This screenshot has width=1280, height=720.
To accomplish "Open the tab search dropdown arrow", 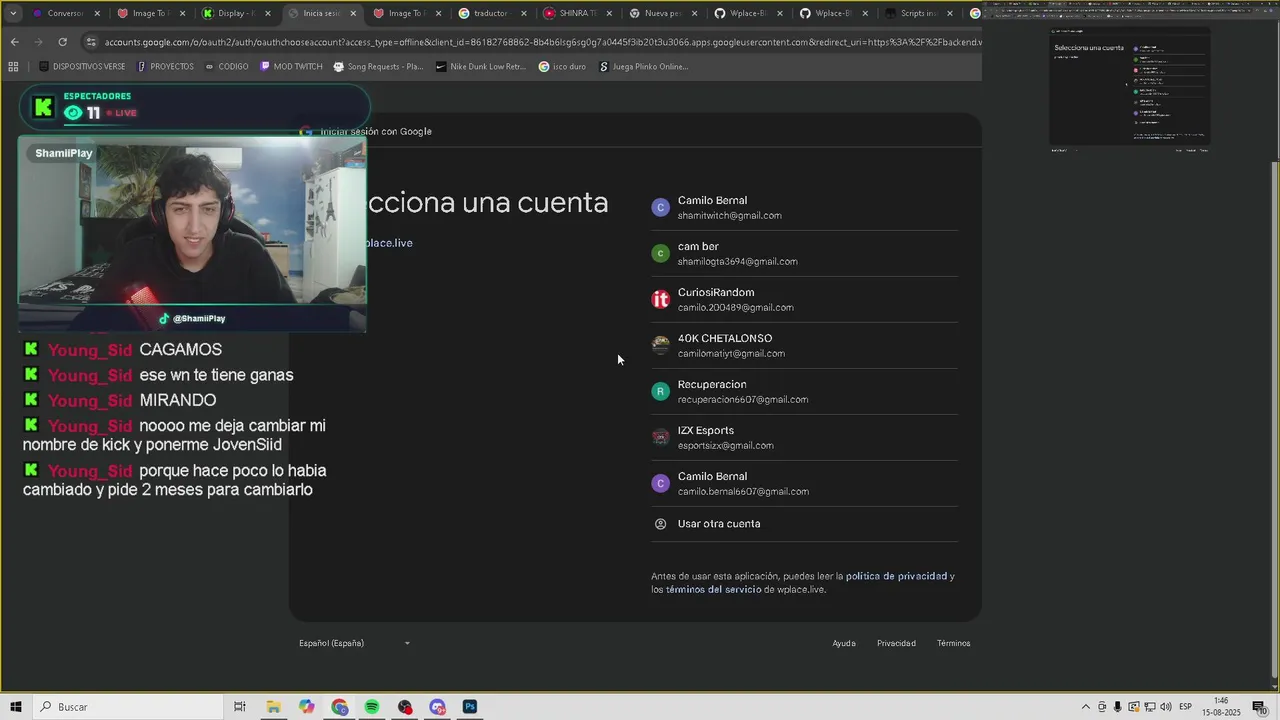I will coord(12,14).
